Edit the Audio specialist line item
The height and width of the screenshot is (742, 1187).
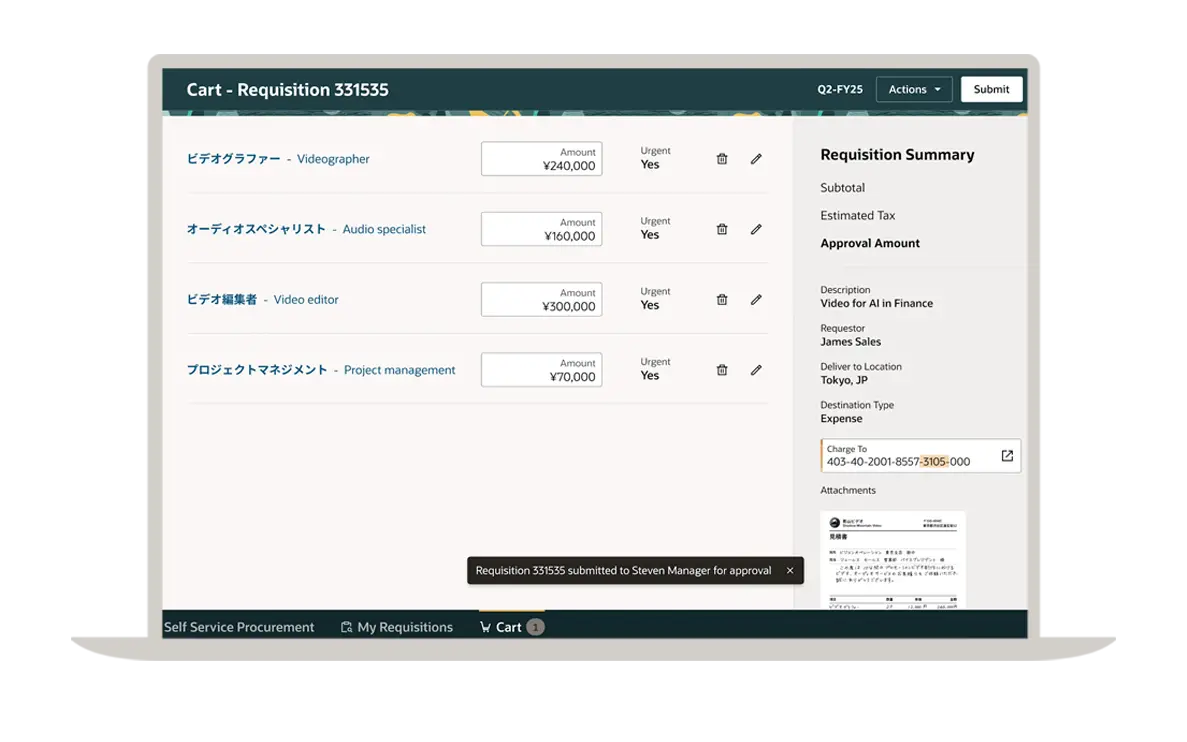click(756, 229)
